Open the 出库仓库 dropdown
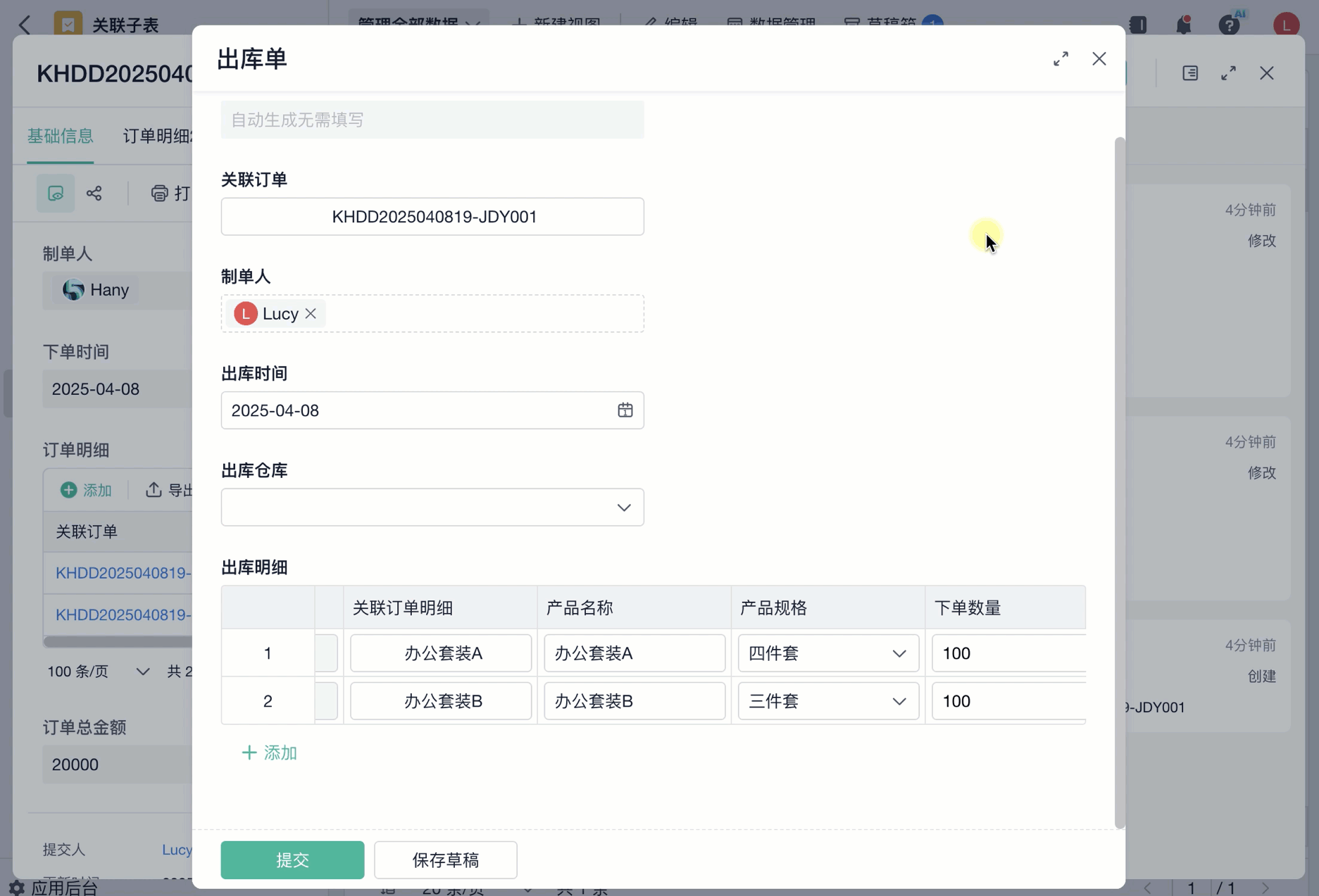 point(432,507)
